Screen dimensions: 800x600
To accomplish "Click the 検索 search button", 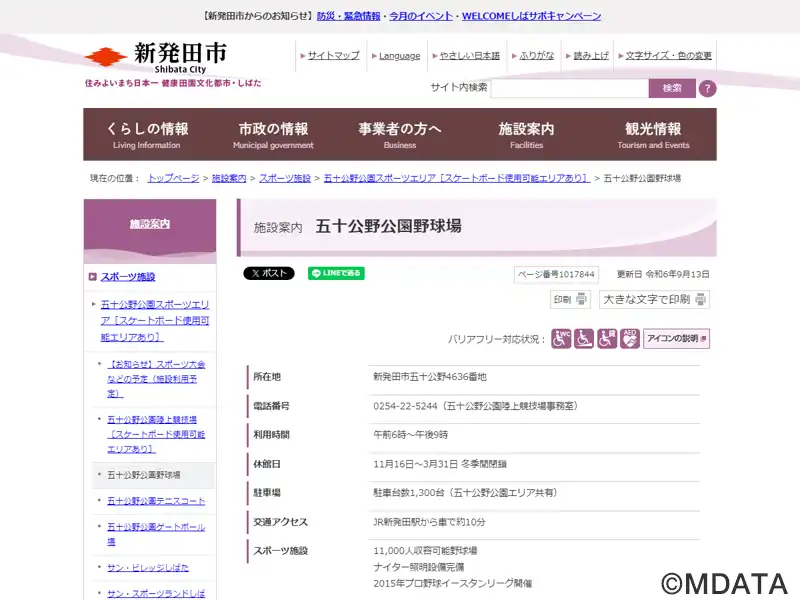I will (x=671, y=88).
